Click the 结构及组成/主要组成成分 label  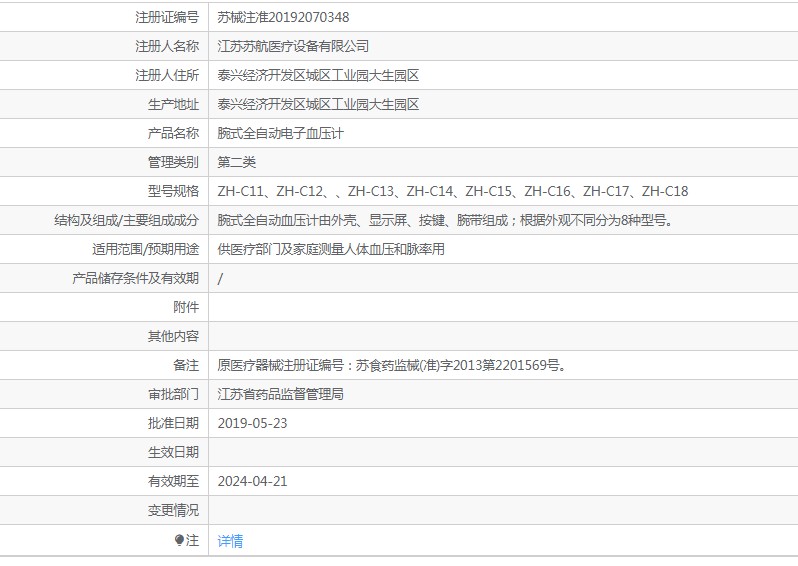127,220
